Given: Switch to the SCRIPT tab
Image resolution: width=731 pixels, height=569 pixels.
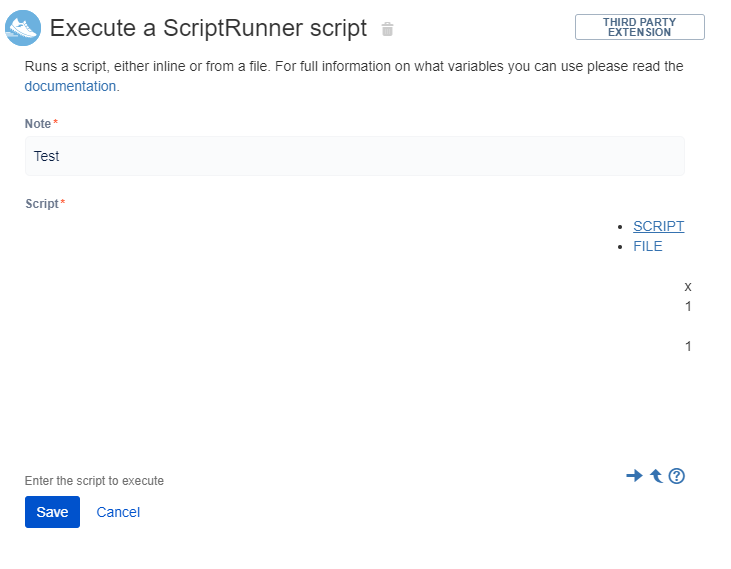Looking at the screenshot, I should point(658,226).
